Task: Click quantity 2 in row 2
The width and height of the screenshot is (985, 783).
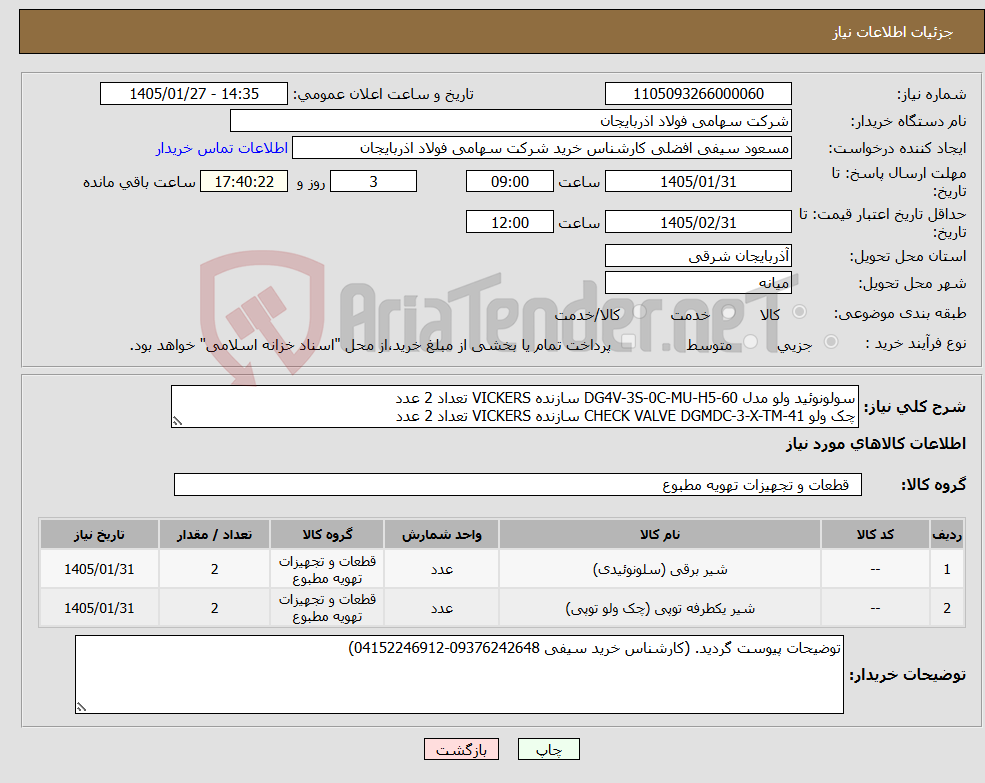Action: click(214, 608)
